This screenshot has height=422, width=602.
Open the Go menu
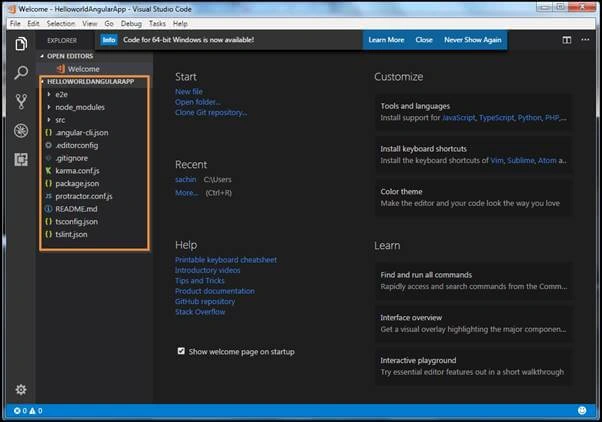click(x=109, y=24)
